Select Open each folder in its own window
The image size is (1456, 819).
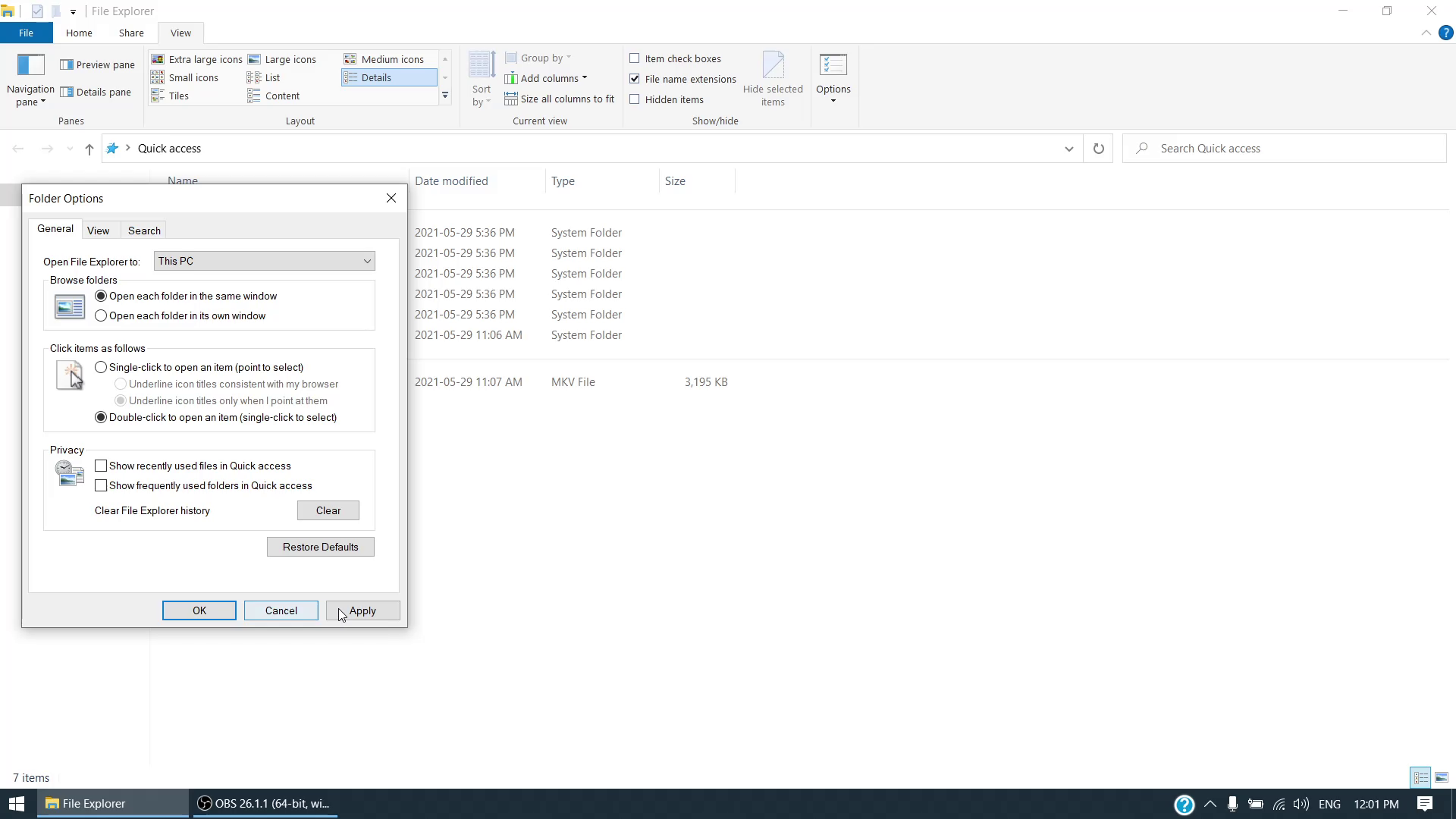coord(101,316)
